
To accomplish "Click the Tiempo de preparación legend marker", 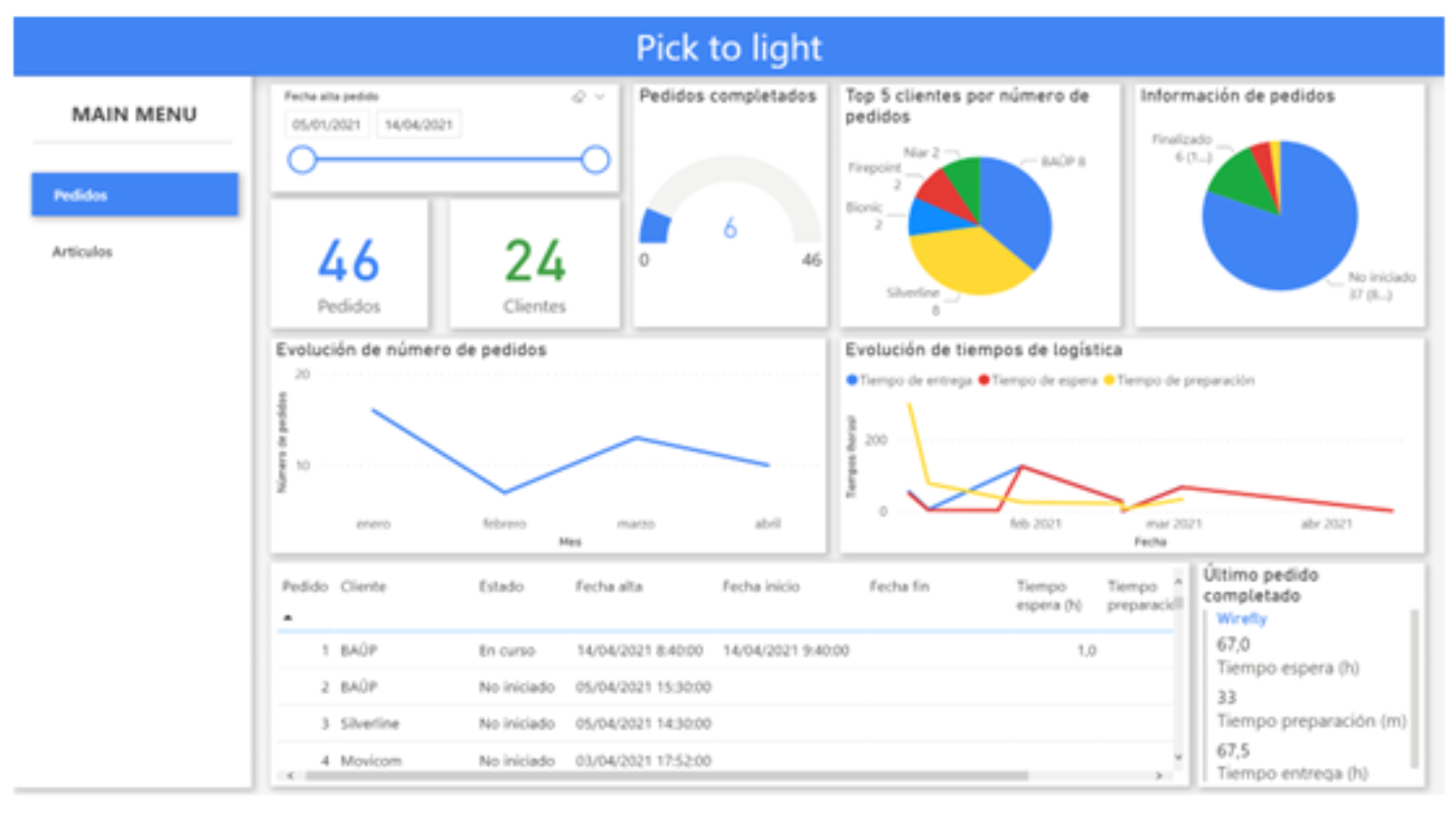I will click(1109, 380).
